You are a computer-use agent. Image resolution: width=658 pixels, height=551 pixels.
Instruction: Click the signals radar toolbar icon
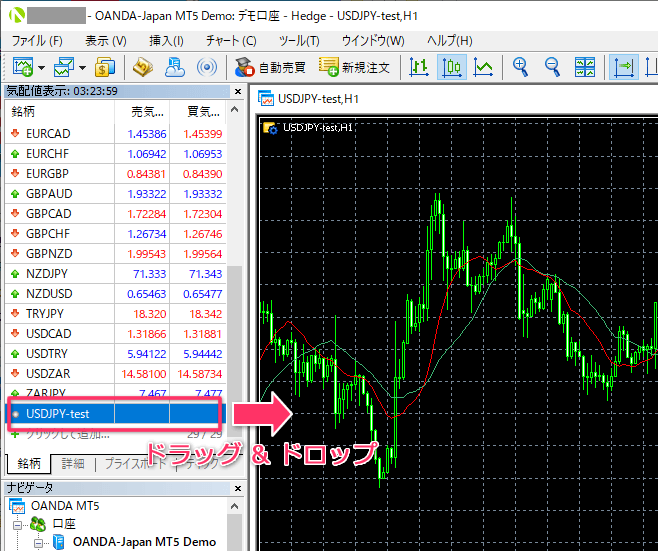[207, 67]
